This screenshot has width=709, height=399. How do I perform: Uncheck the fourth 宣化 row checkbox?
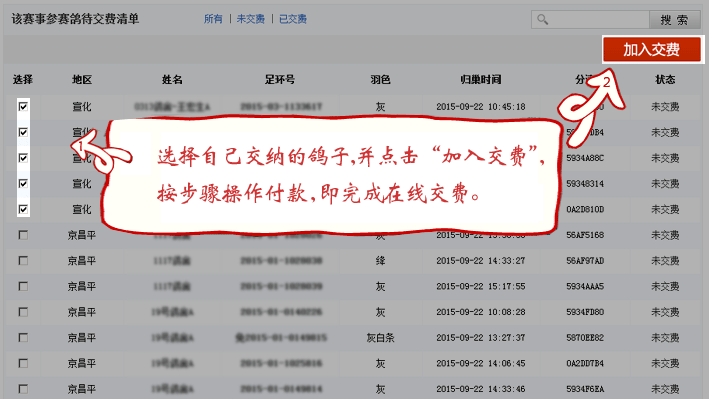click(x=23, y=183)
